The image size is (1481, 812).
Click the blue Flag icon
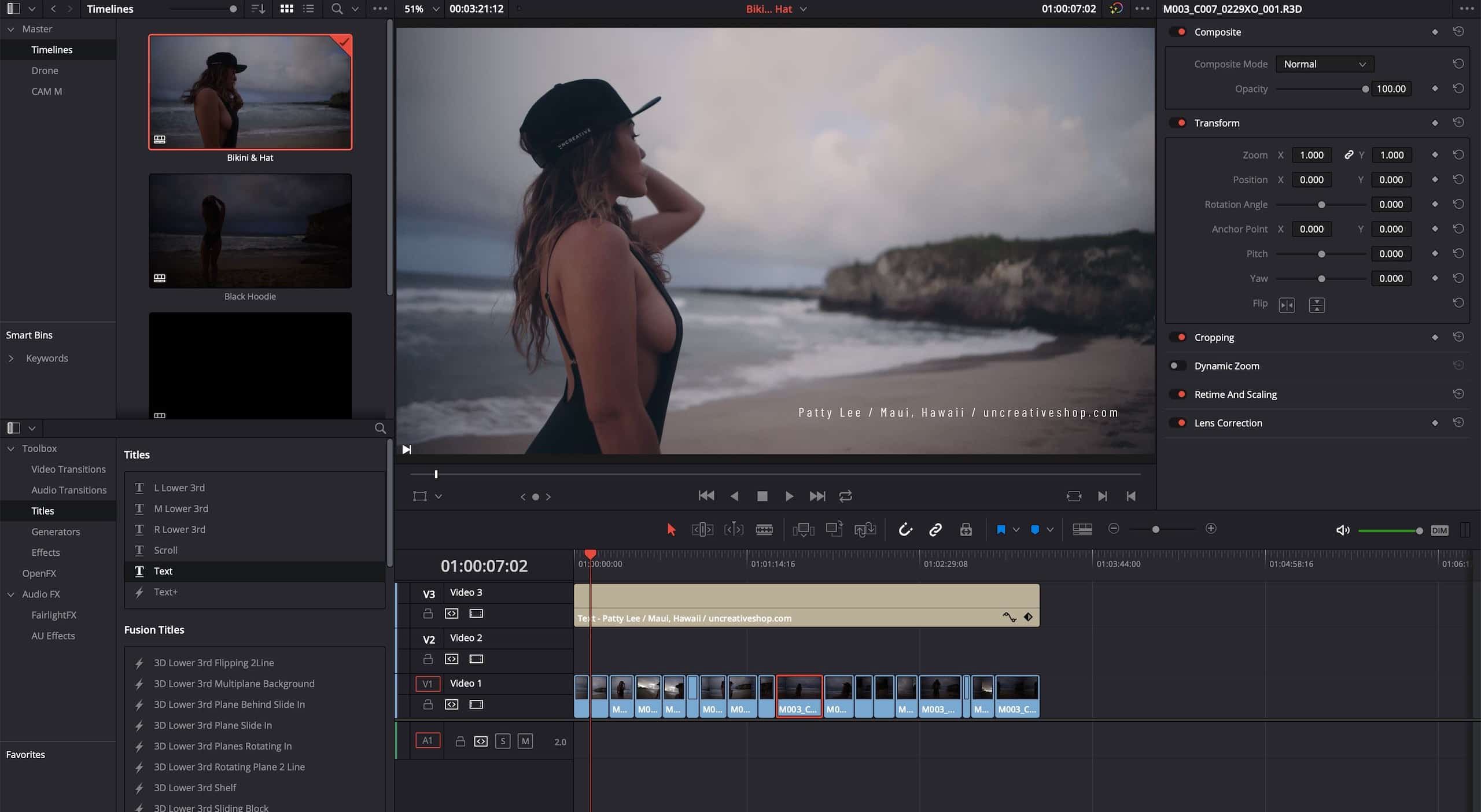pyautogui.click(x=1001, y=529)
